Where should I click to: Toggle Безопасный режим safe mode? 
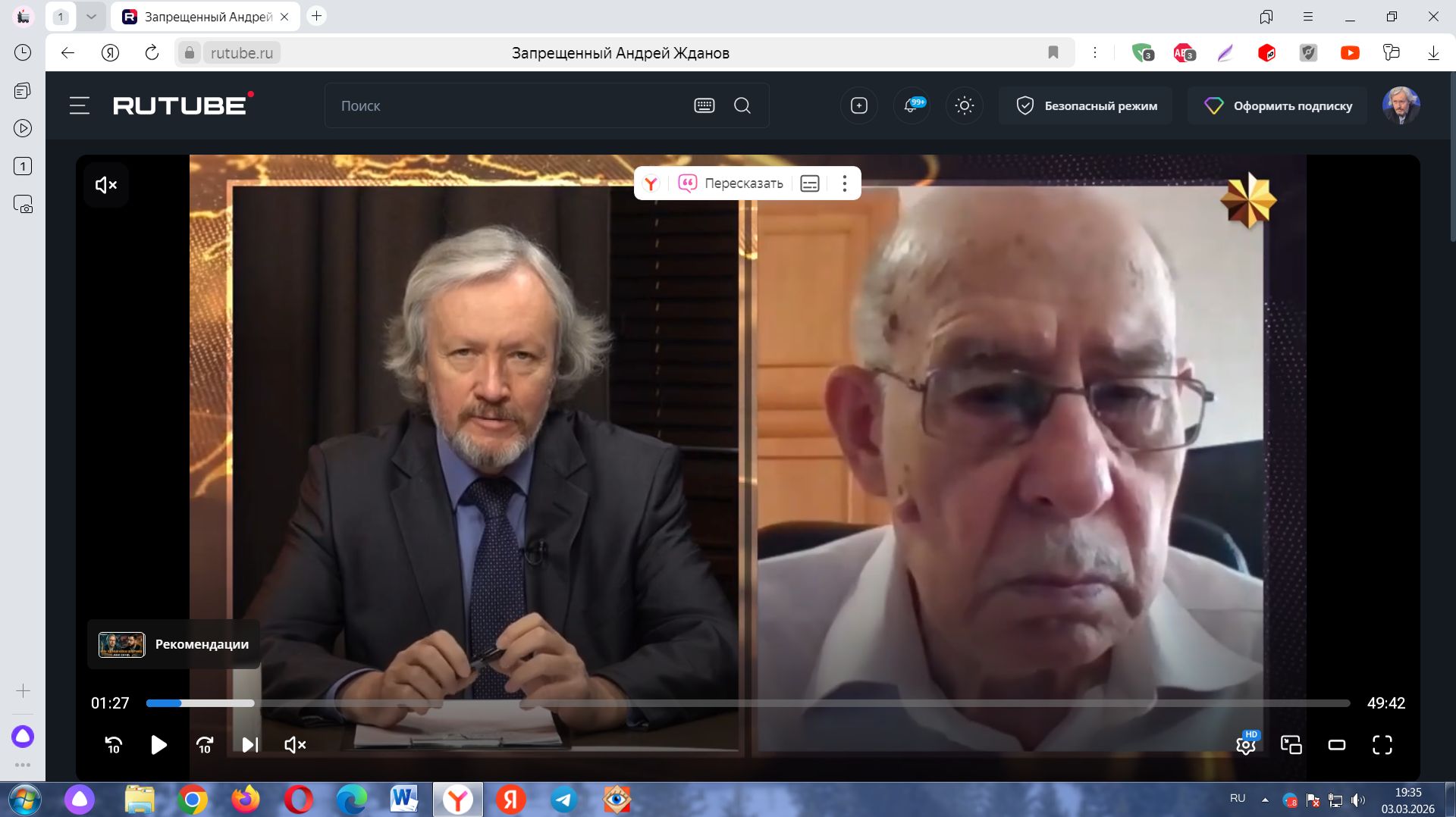pos(1085,105)
